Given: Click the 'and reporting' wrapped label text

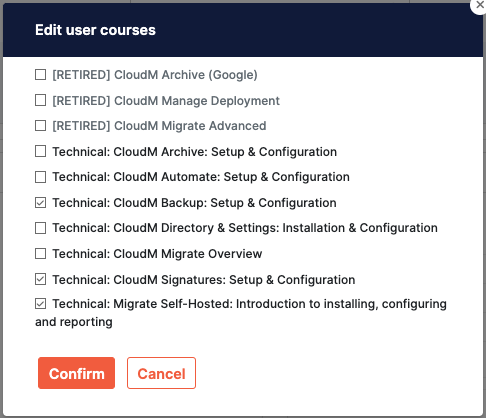Looking at the screenshot, I should (74, 322).
